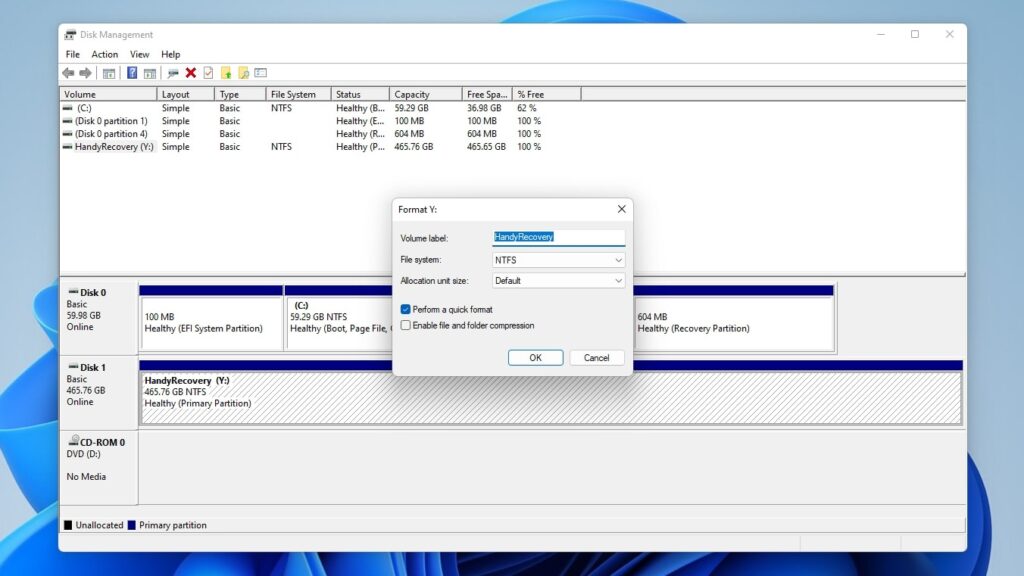Click the settings list view toolbar icon

pyautogui.click(x=261, y=73)
